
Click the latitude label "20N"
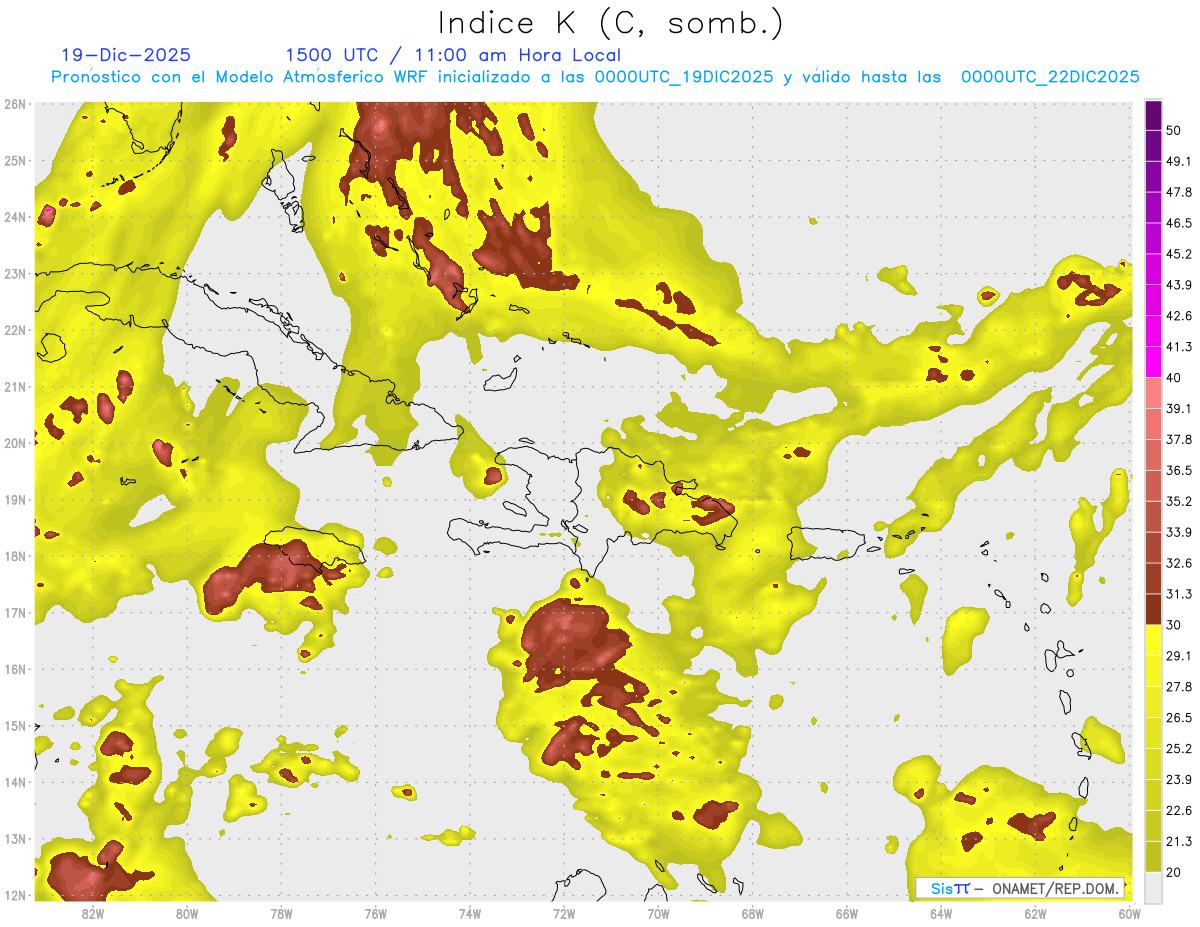pyautogui.click(x=15, y=443)
